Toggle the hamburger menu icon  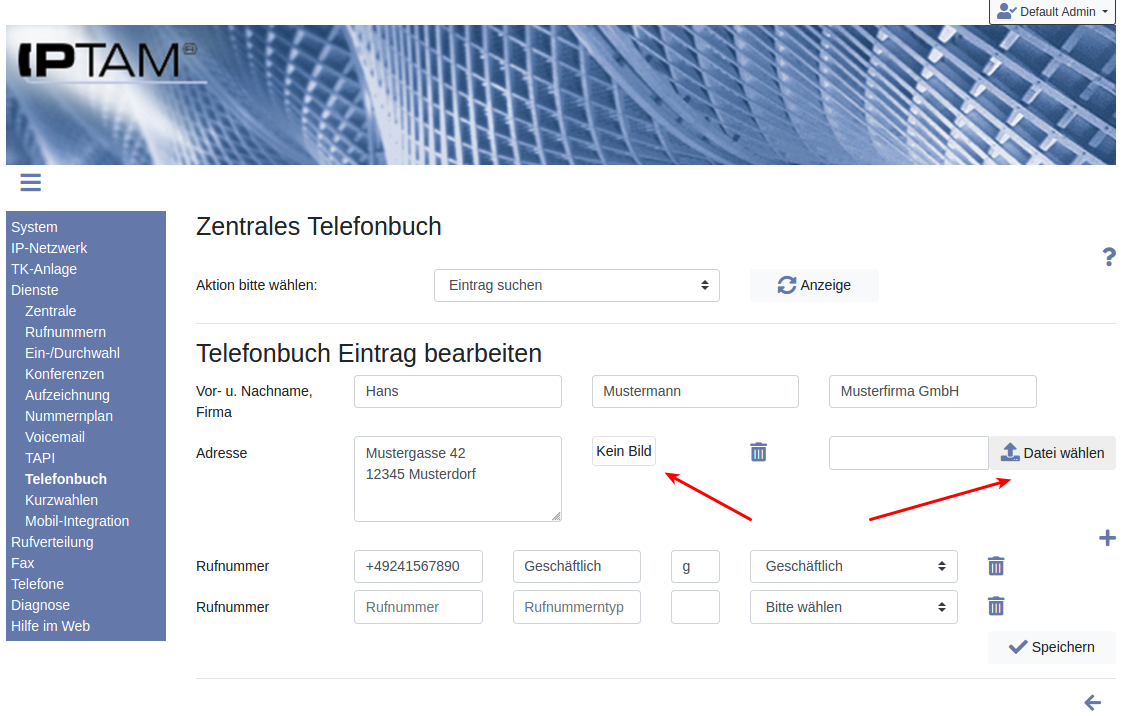(x=30, y=182)
